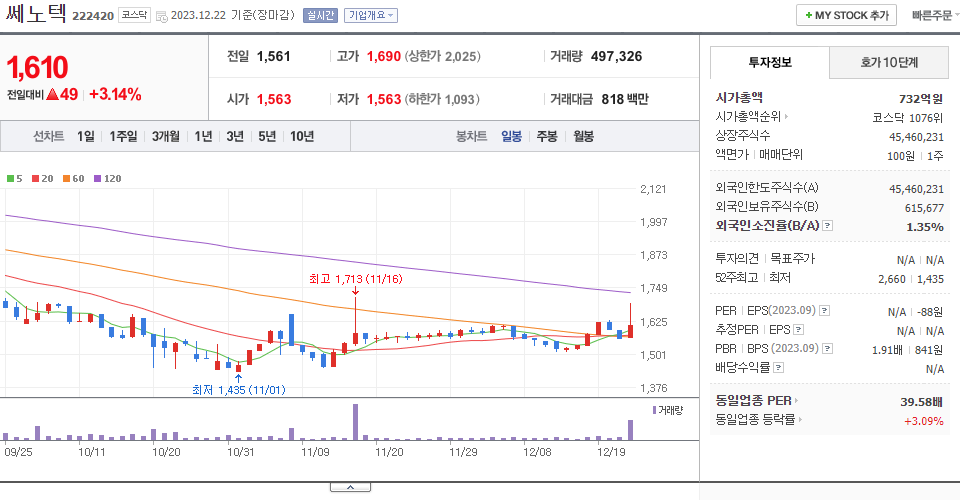The width and height of the screenshot is (960, 500).
Task: Select the 3년 line chart period
Action: click(x=235, y=136)
